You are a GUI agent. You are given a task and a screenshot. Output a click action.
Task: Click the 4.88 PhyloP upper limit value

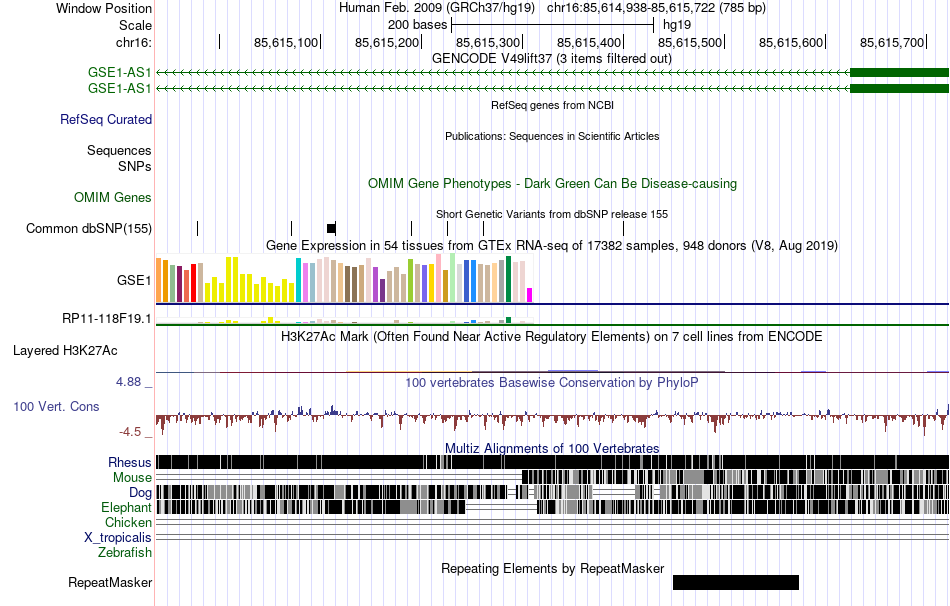click(x=128, y=382)
